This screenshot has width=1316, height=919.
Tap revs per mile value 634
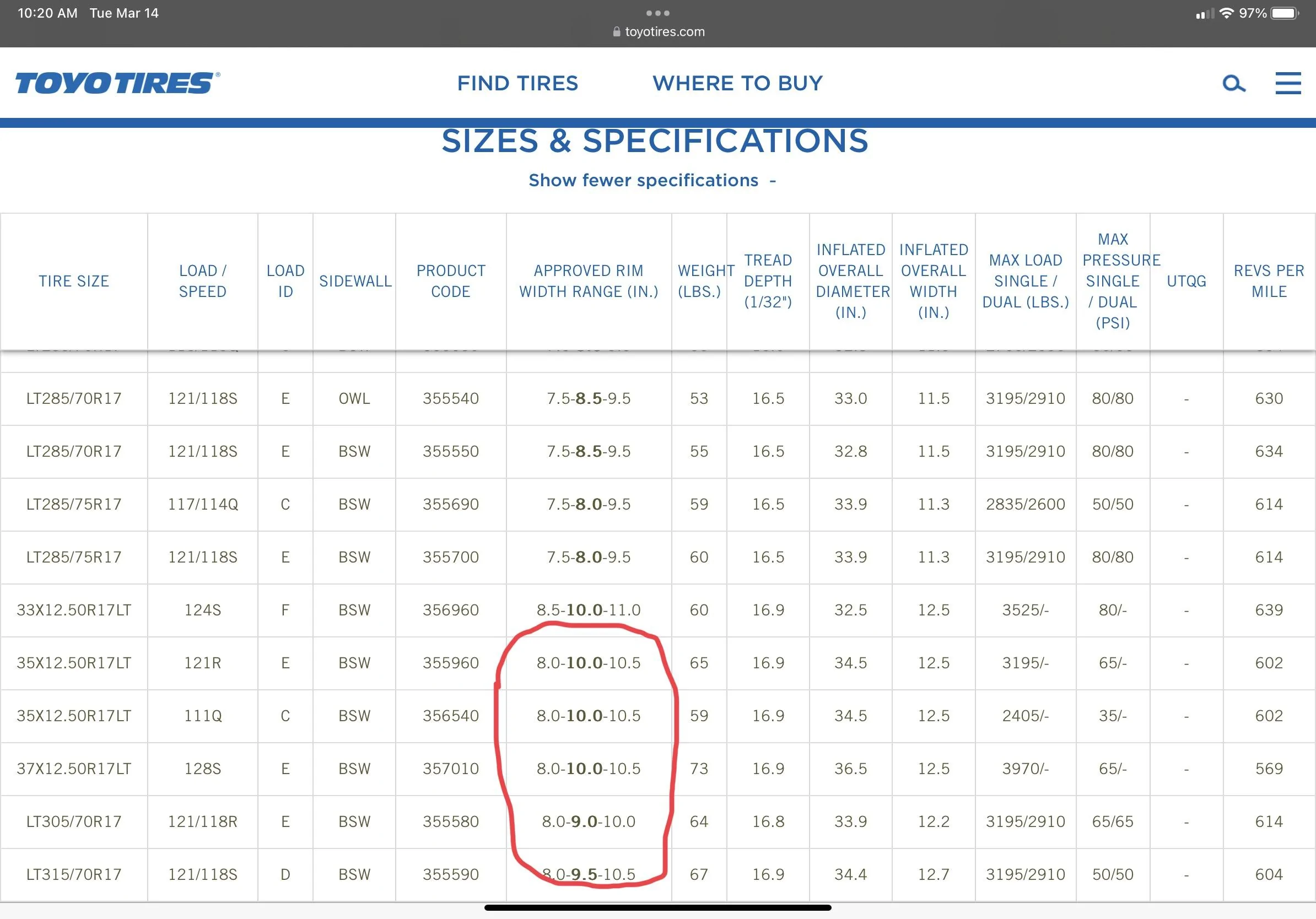tap(1269, 451)
